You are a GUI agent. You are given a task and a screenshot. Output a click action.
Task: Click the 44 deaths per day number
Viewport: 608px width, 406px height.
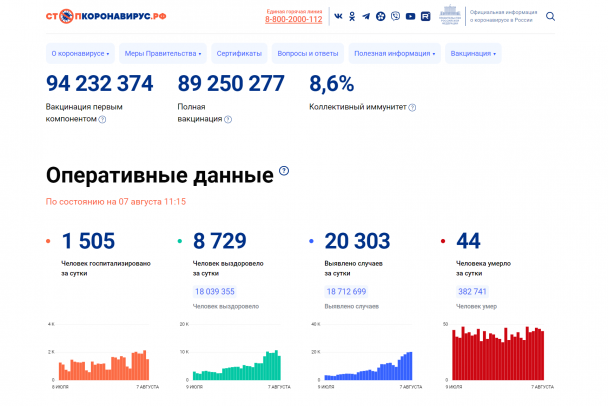click(x=468, y=241)
